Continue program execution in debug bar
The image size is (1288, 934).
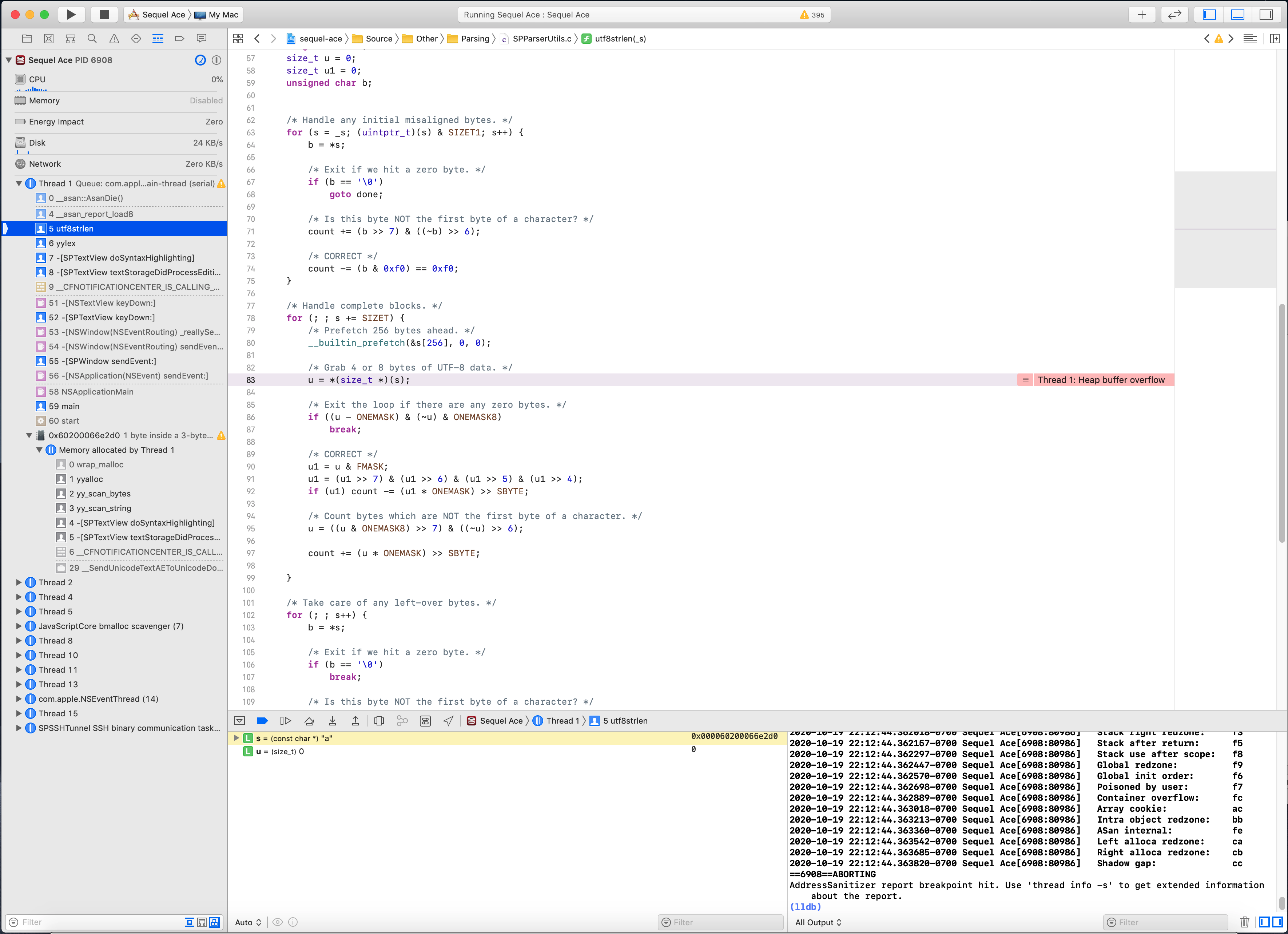coord(286,720)
